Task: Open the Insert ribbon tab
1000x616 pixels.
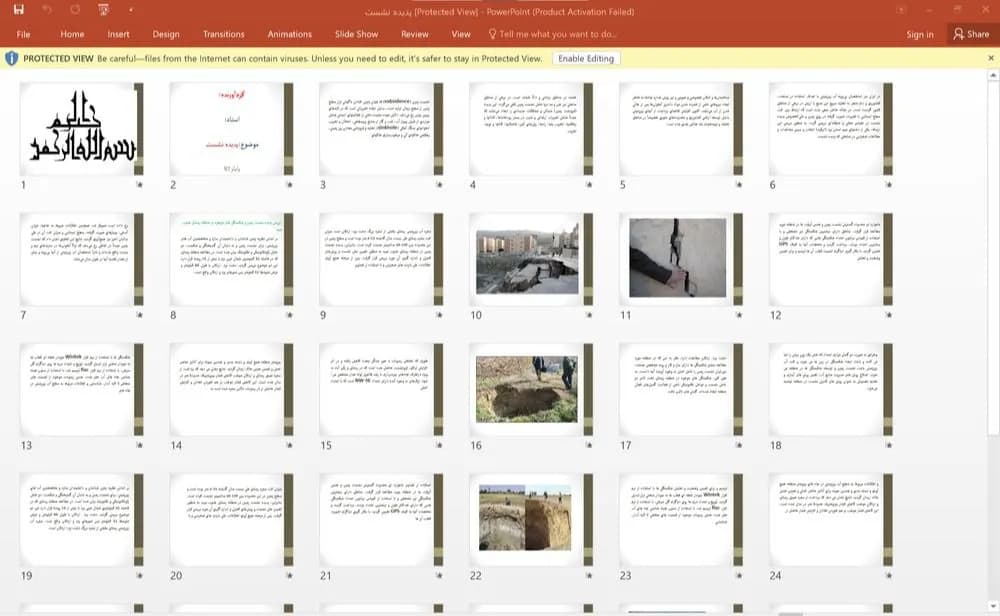Action: pos(119,34)
